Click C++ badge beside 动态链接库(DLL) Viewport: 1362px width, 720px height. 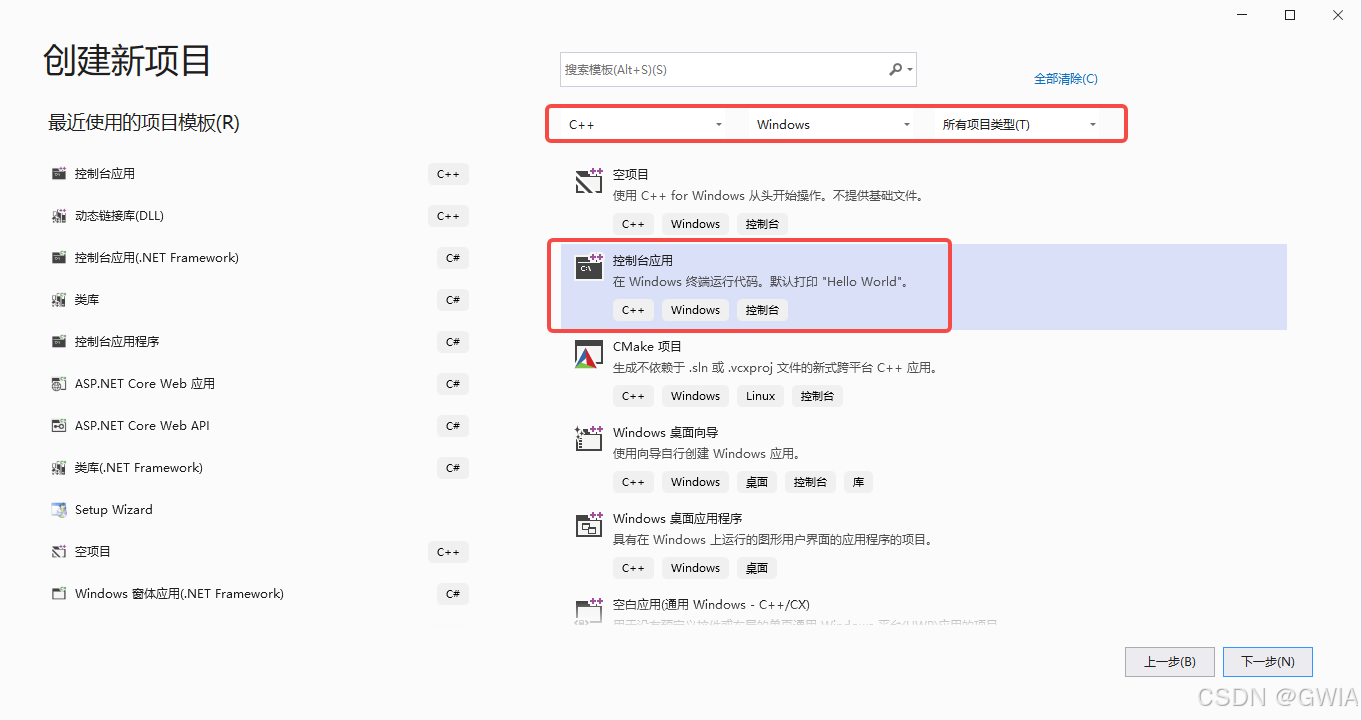tap(448, 216)
